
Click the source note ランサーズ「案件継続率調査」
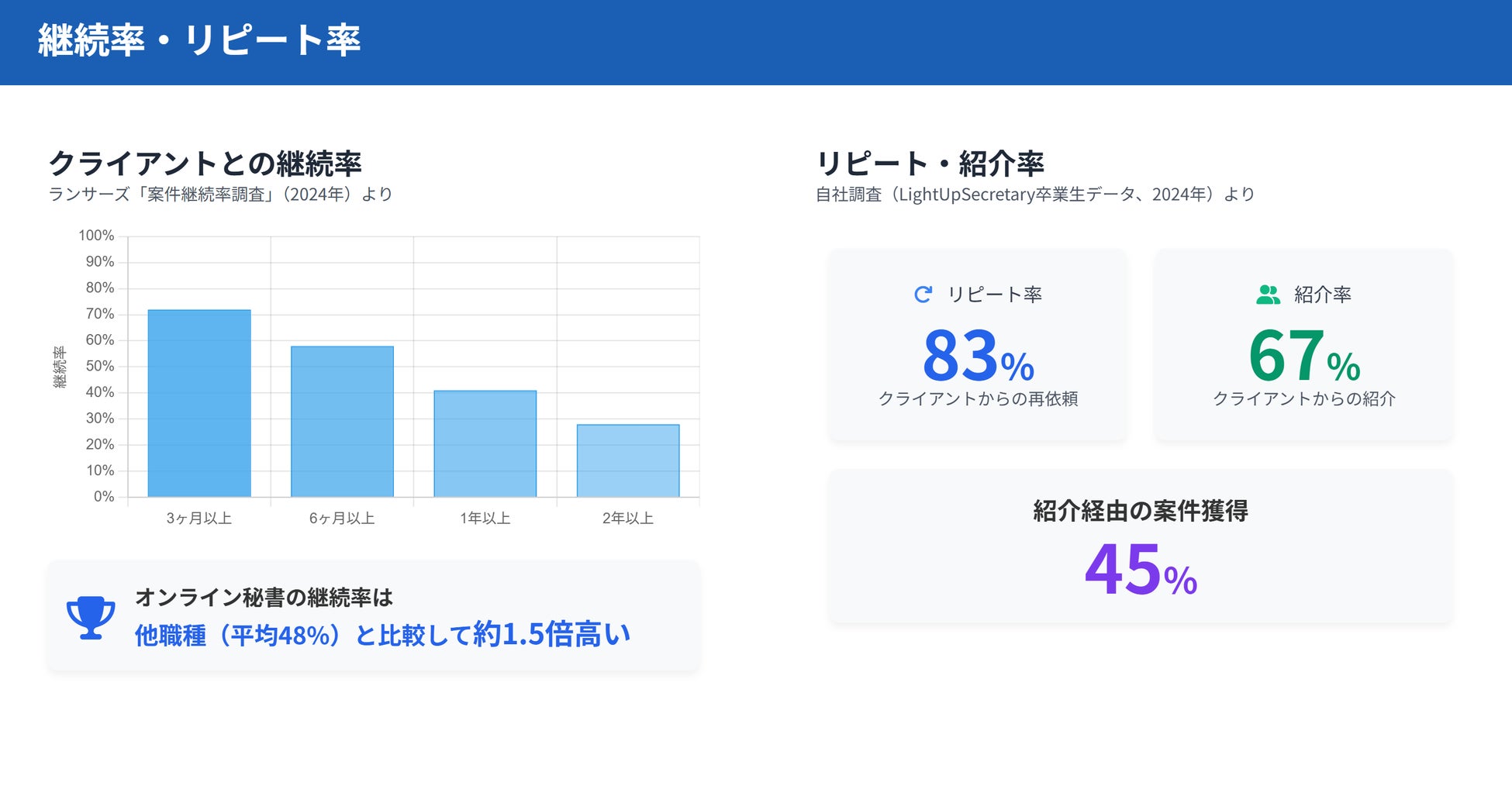click(x=220, y=195)
